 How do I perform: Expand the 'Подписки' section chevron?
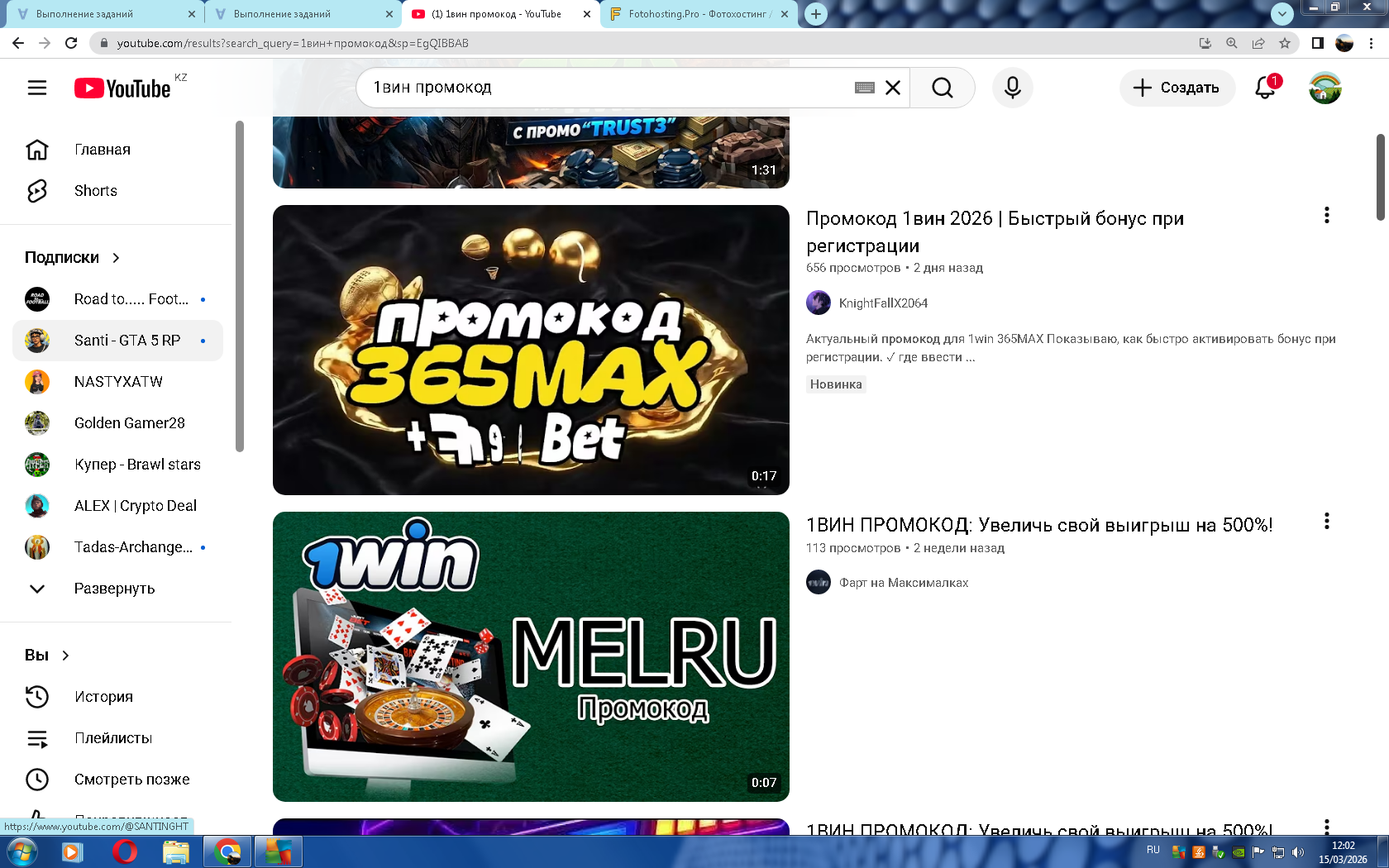(x=116, y=258)
